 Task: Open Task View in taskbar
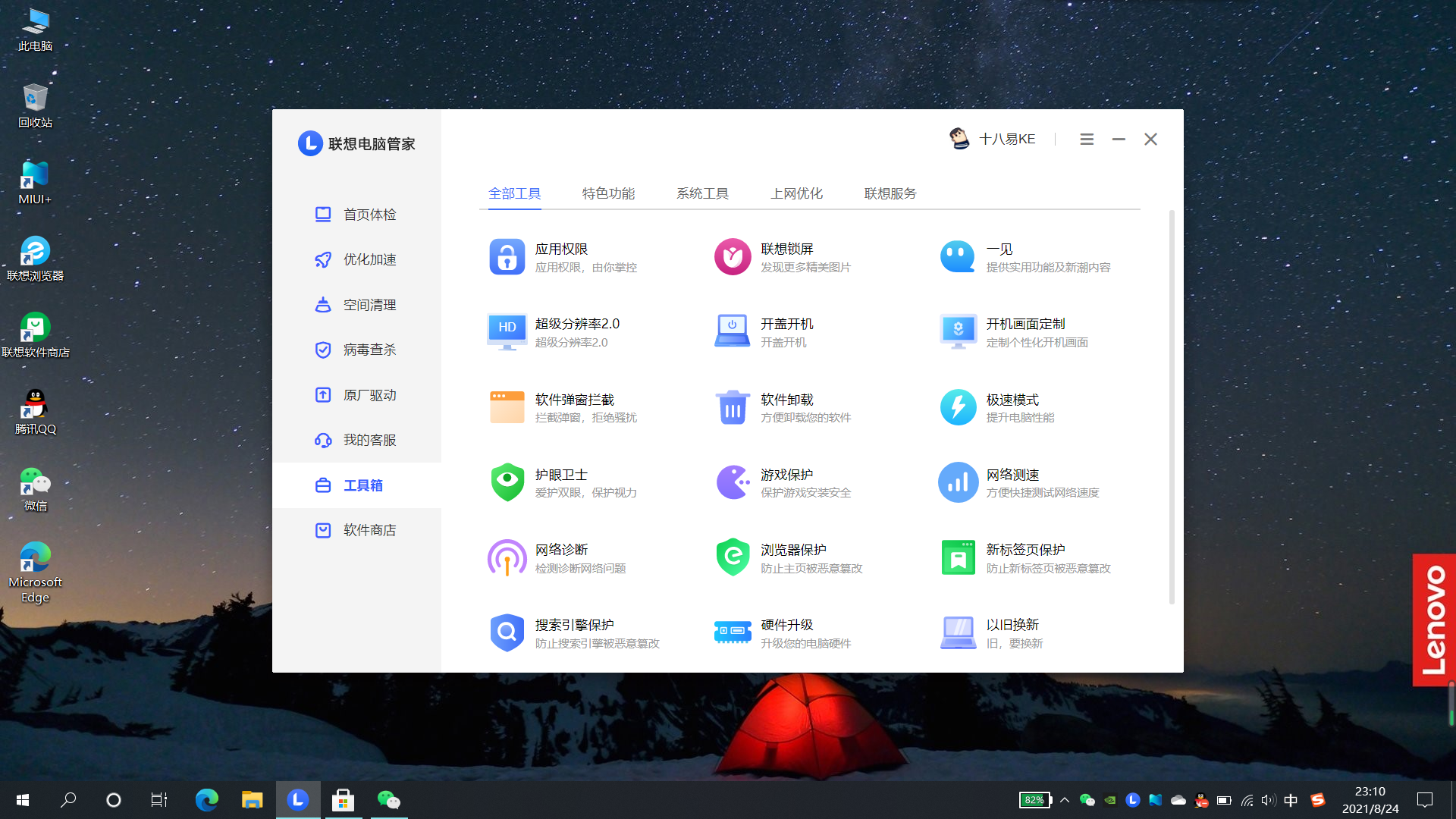pos(159,800)
